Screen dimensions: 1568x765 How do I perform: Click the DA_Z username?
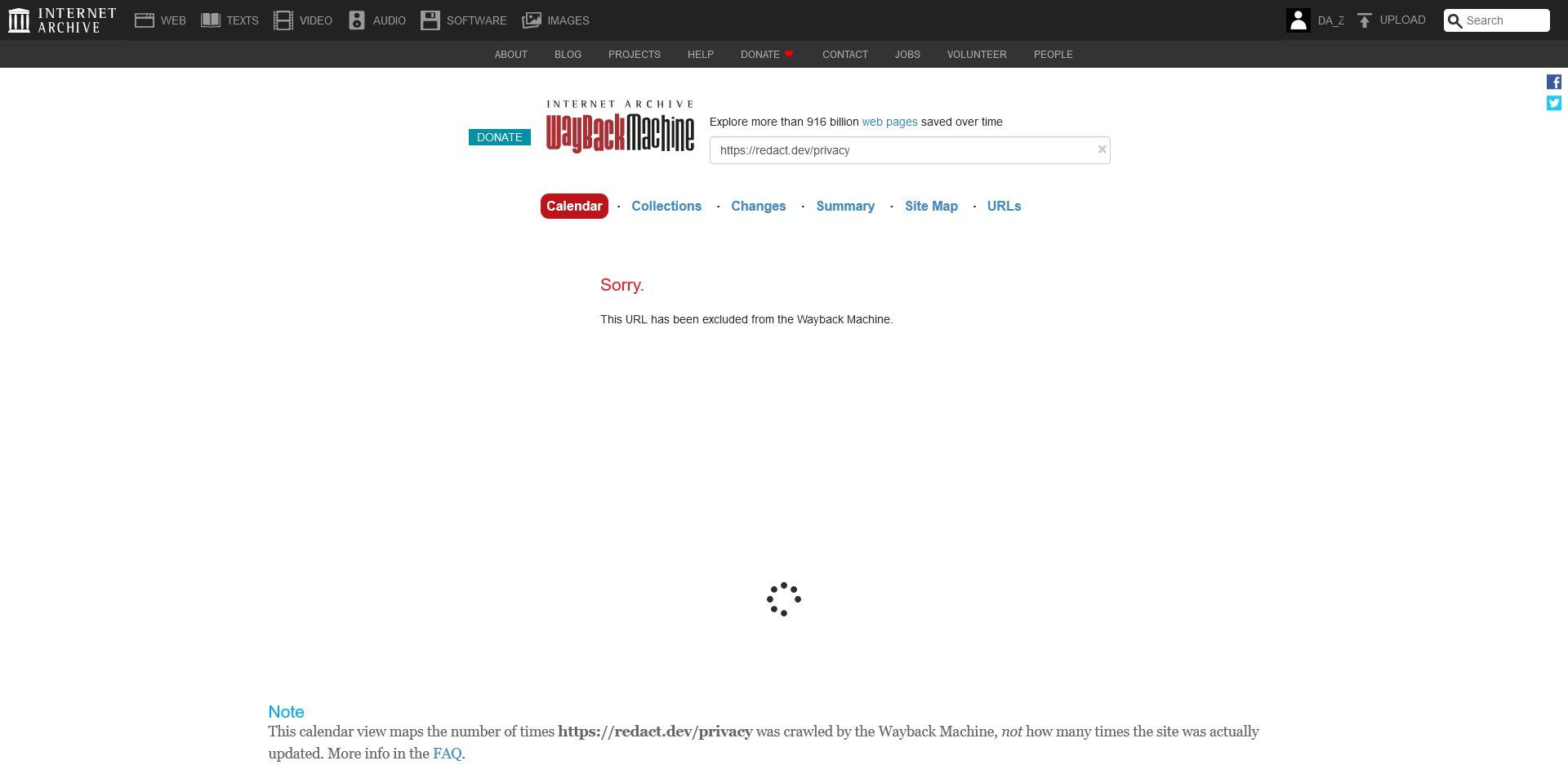click(1330, 20)
